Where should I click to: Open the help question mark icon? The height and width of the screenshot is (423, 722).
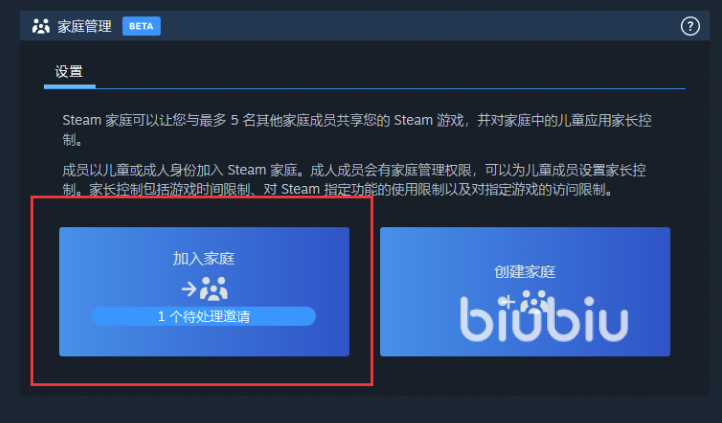[x=690, y=26]
